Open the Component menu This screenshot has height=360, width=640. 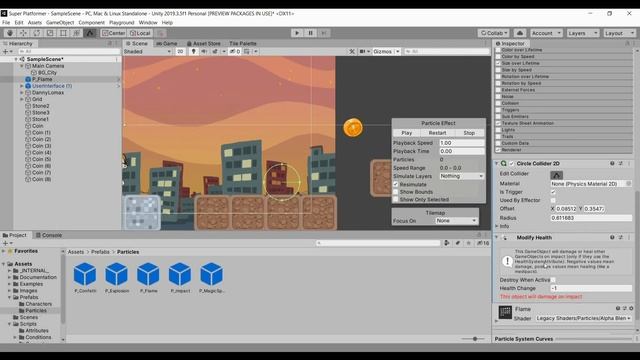pos(91,22)
